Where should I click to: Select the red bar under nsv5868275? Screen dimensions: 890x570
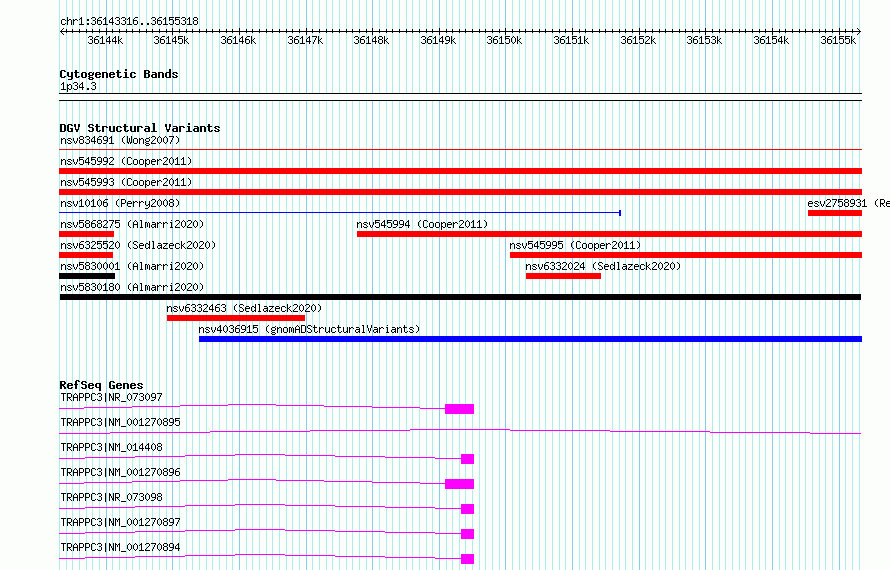pos(86,234)
